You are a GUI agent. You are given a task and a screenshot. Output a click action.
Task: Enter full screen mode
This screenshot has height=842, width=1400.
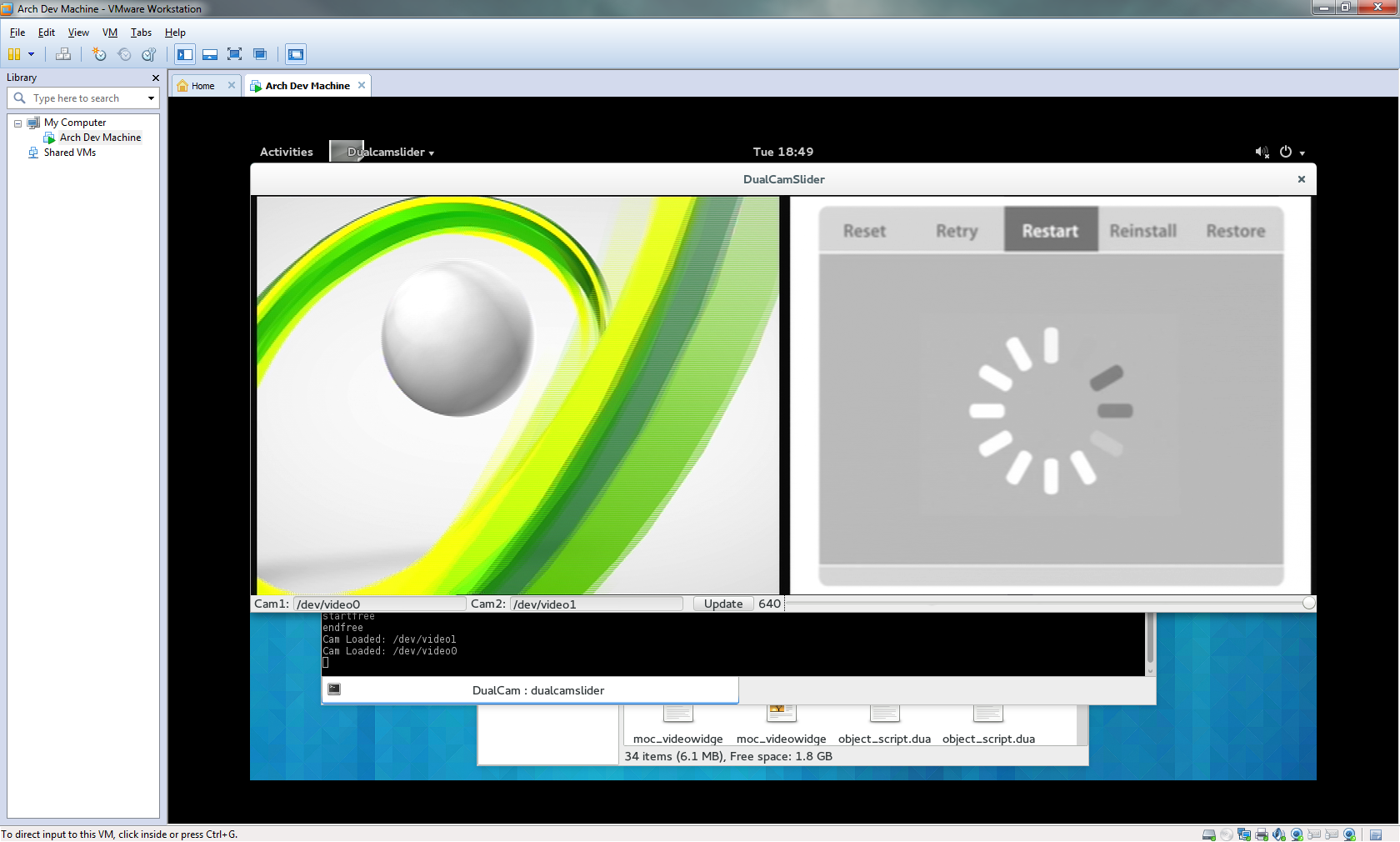[x=235, y=55]
